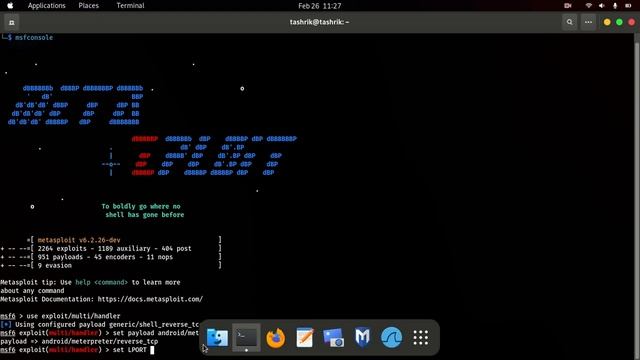Viewport: 640px width, 360px height.
Task: Click the screen recording camera indicator
Action: pos(568,6)
